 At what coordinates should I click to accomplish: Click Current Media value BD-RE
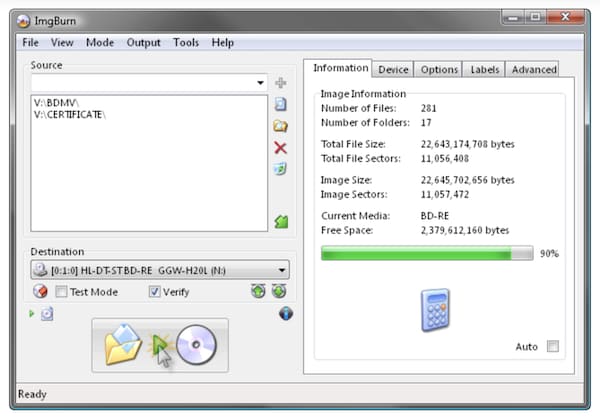[x=435, y=216]
